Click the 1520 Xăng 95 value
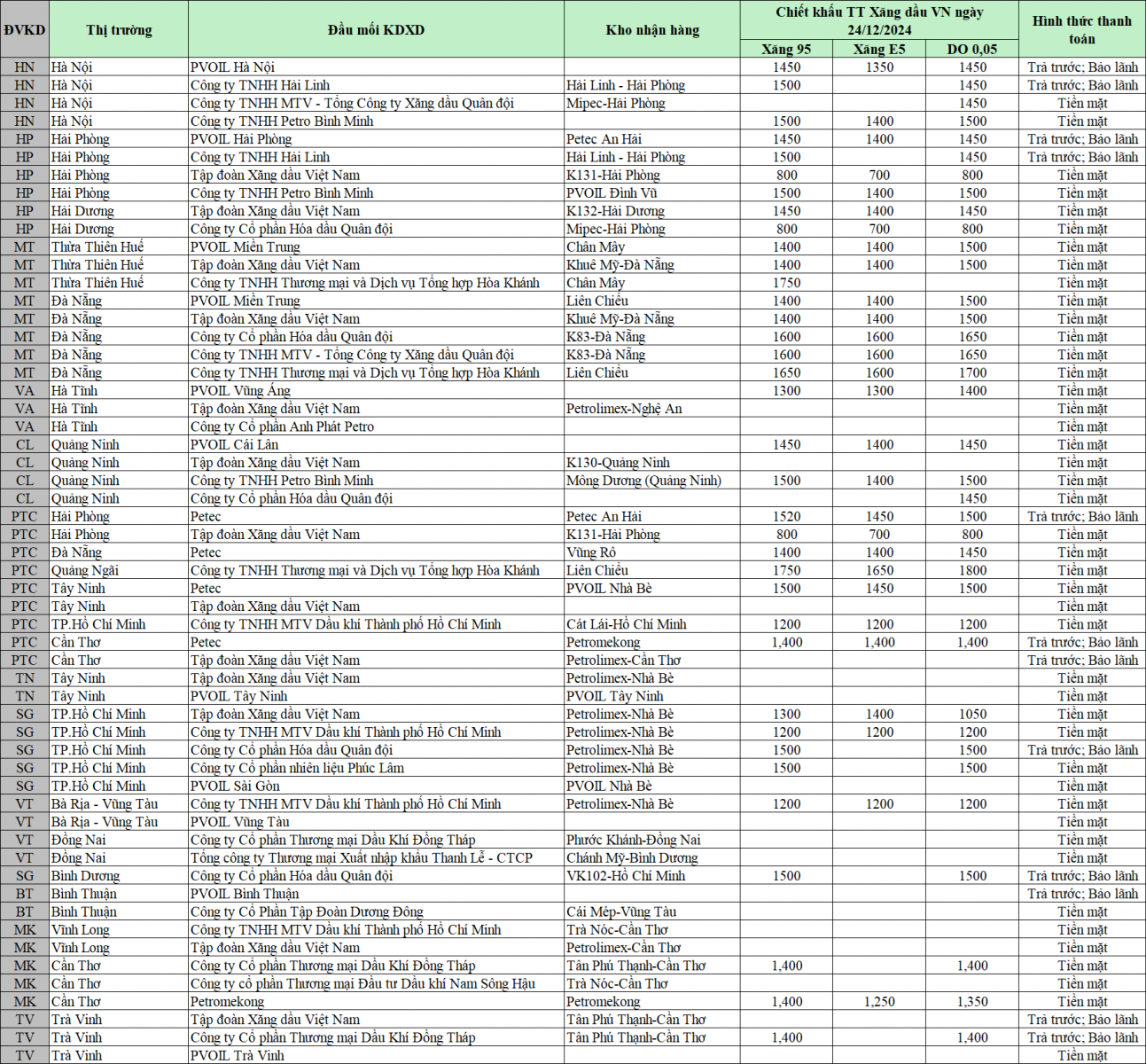This screenshot has width=1146, height=1064. (786, 517)
